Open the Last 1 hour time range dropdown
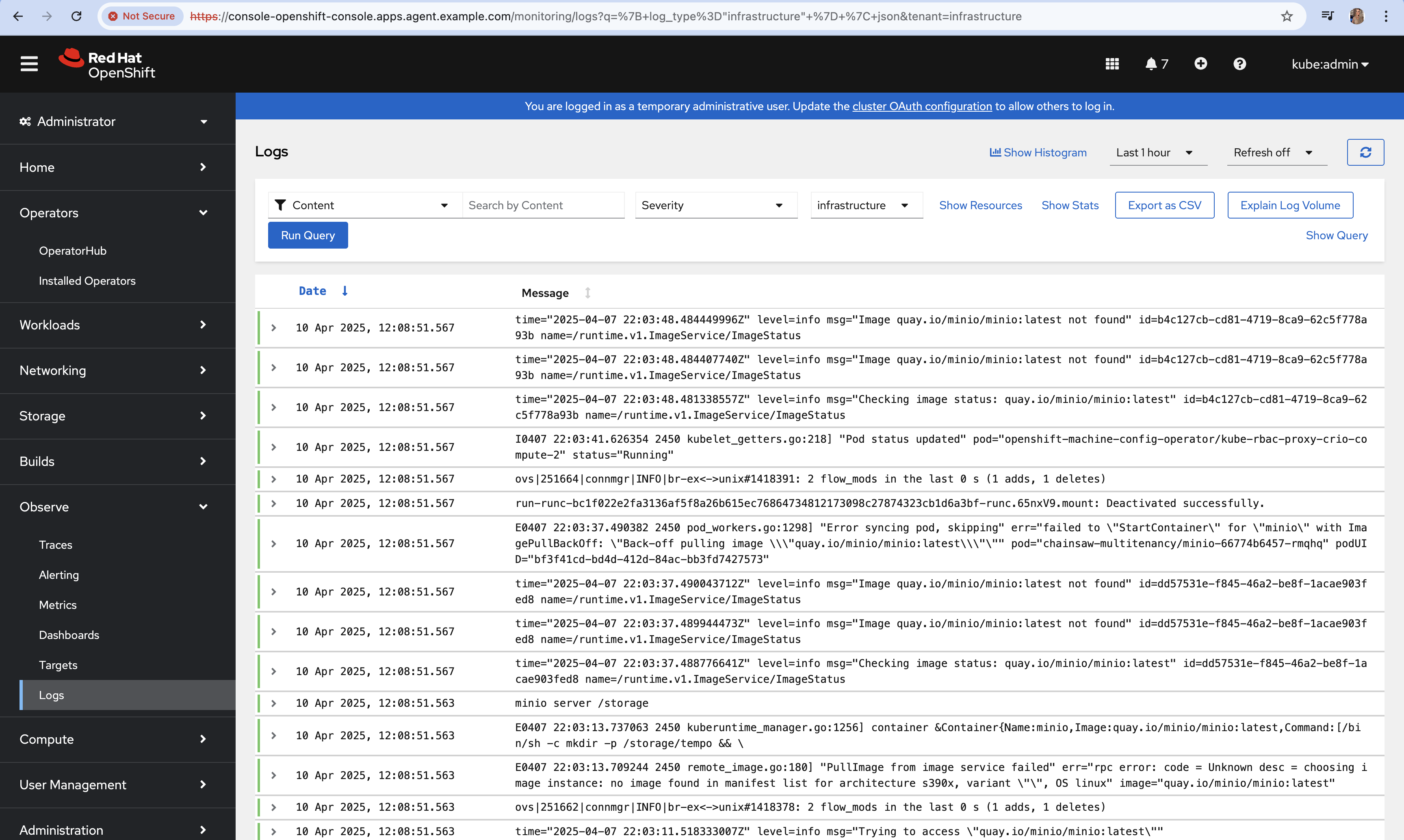This screenshot has width=1404, height=840. point(1155,152)
